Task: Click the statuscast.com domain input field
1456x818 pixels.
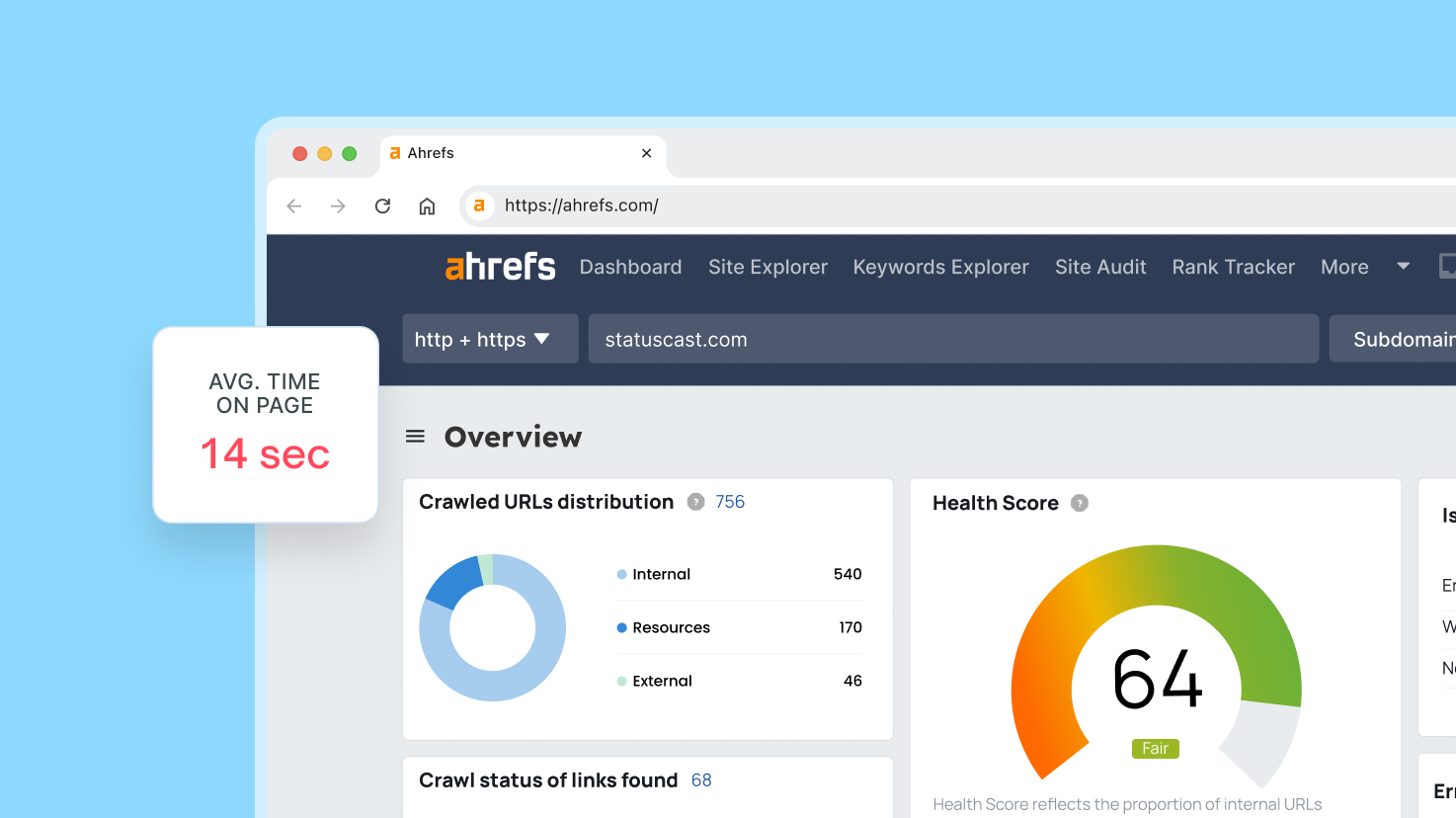Action: pos(953,339)
